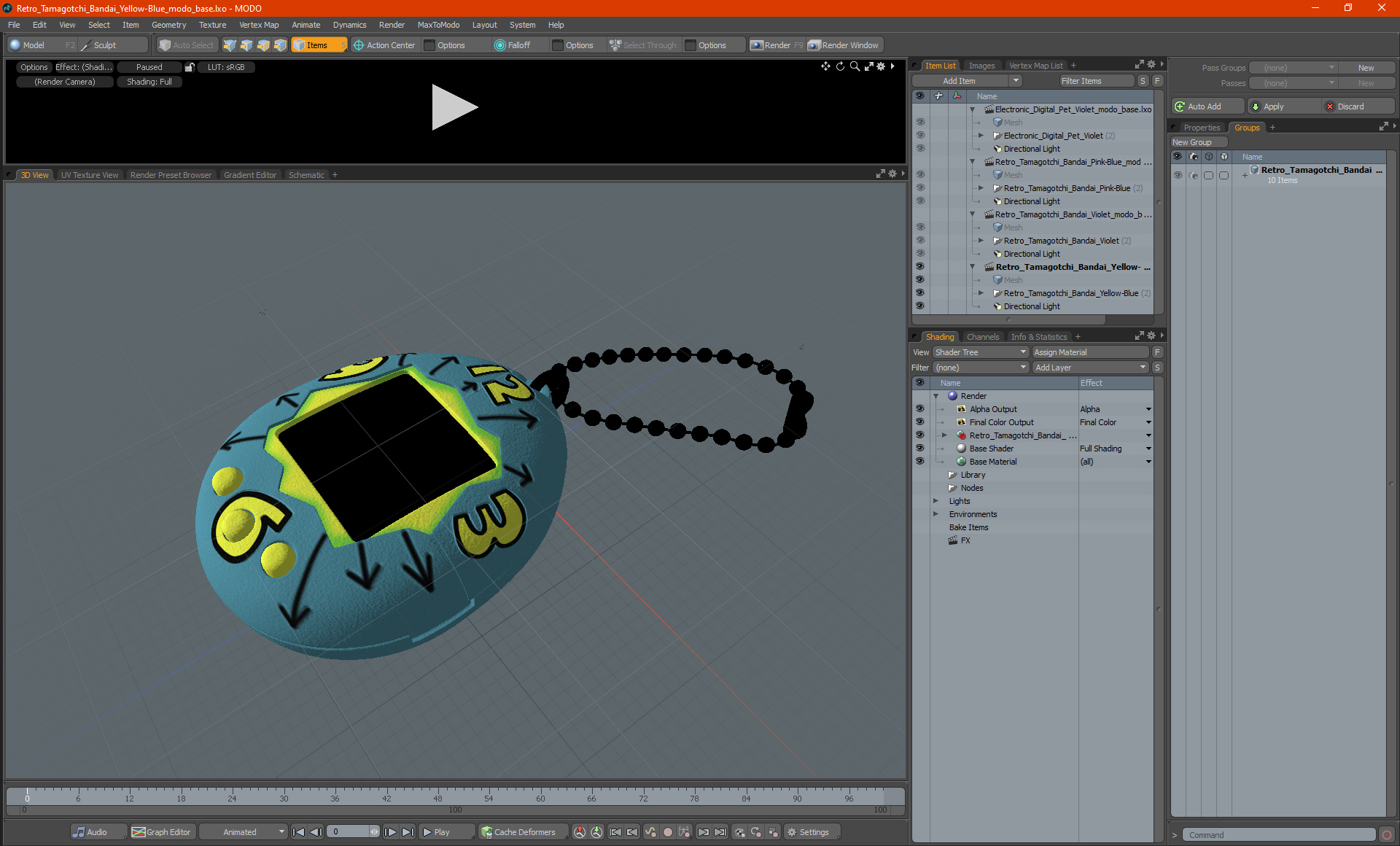The height and width of the screenshot is (846, 1400).
Task: Click the preview pan/move arrows icon
Action: [x=825, y=66]
